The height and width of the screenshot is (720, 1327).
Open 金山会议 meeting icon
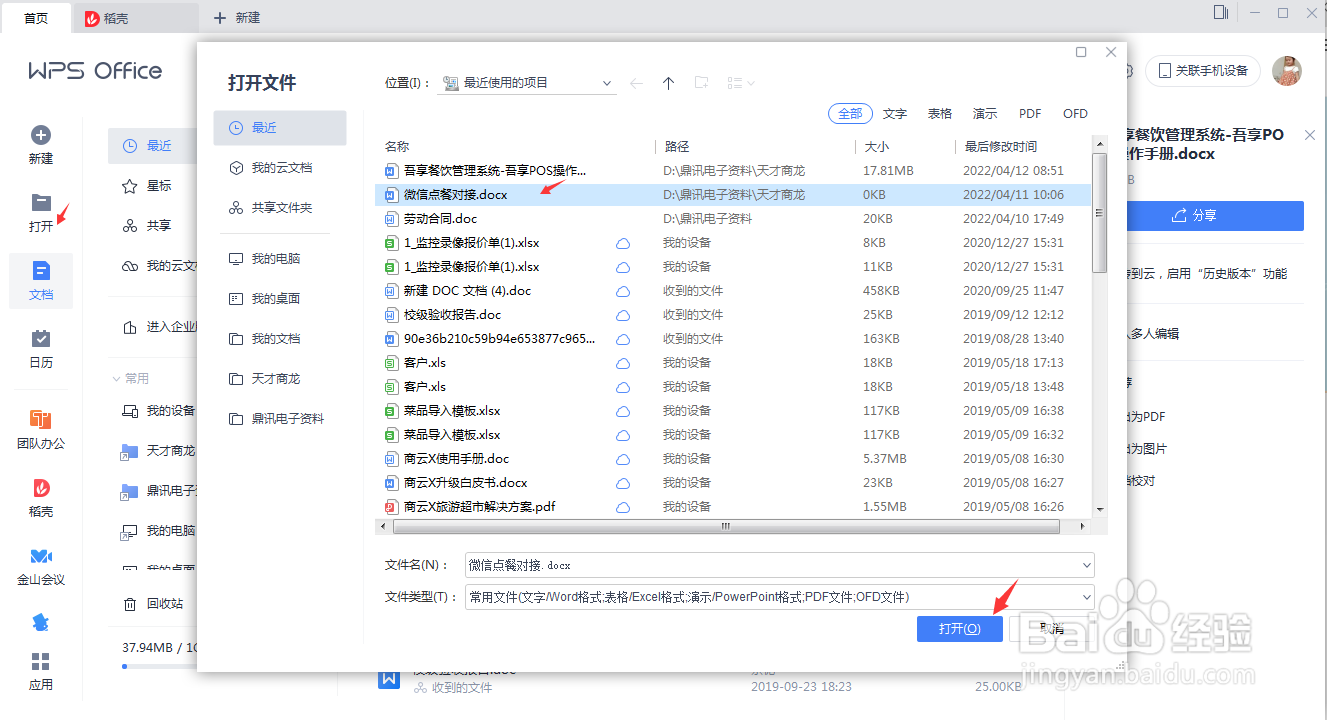click(41, 556)
